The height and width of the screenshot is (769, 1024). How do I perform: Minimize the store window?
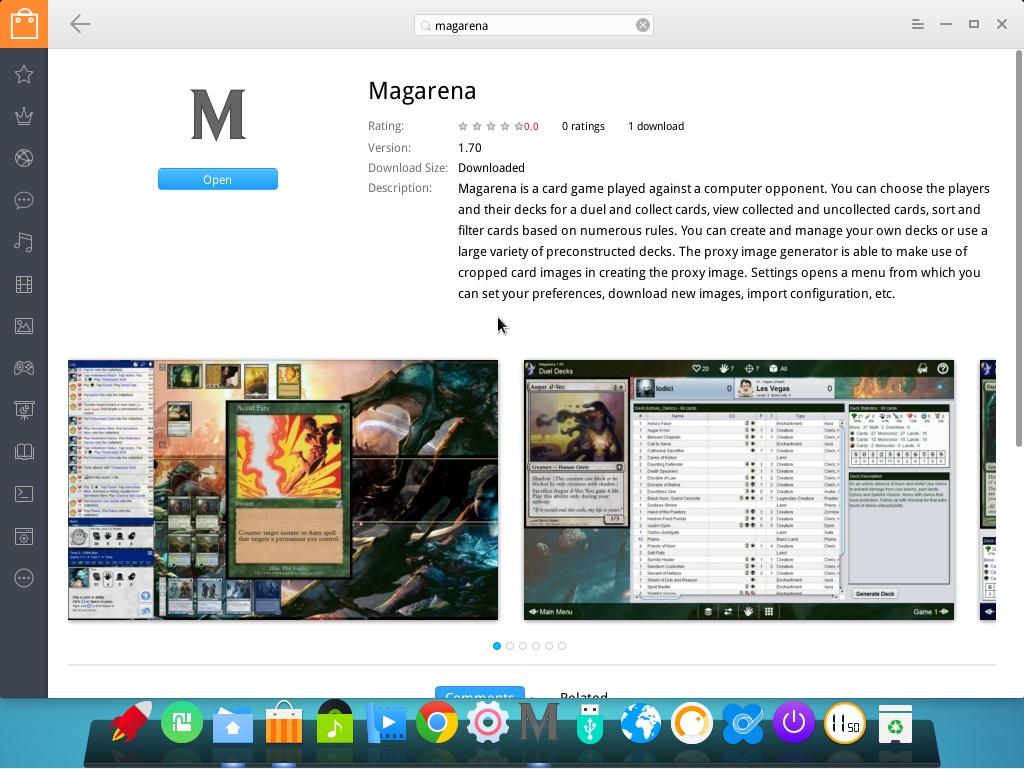946,24
